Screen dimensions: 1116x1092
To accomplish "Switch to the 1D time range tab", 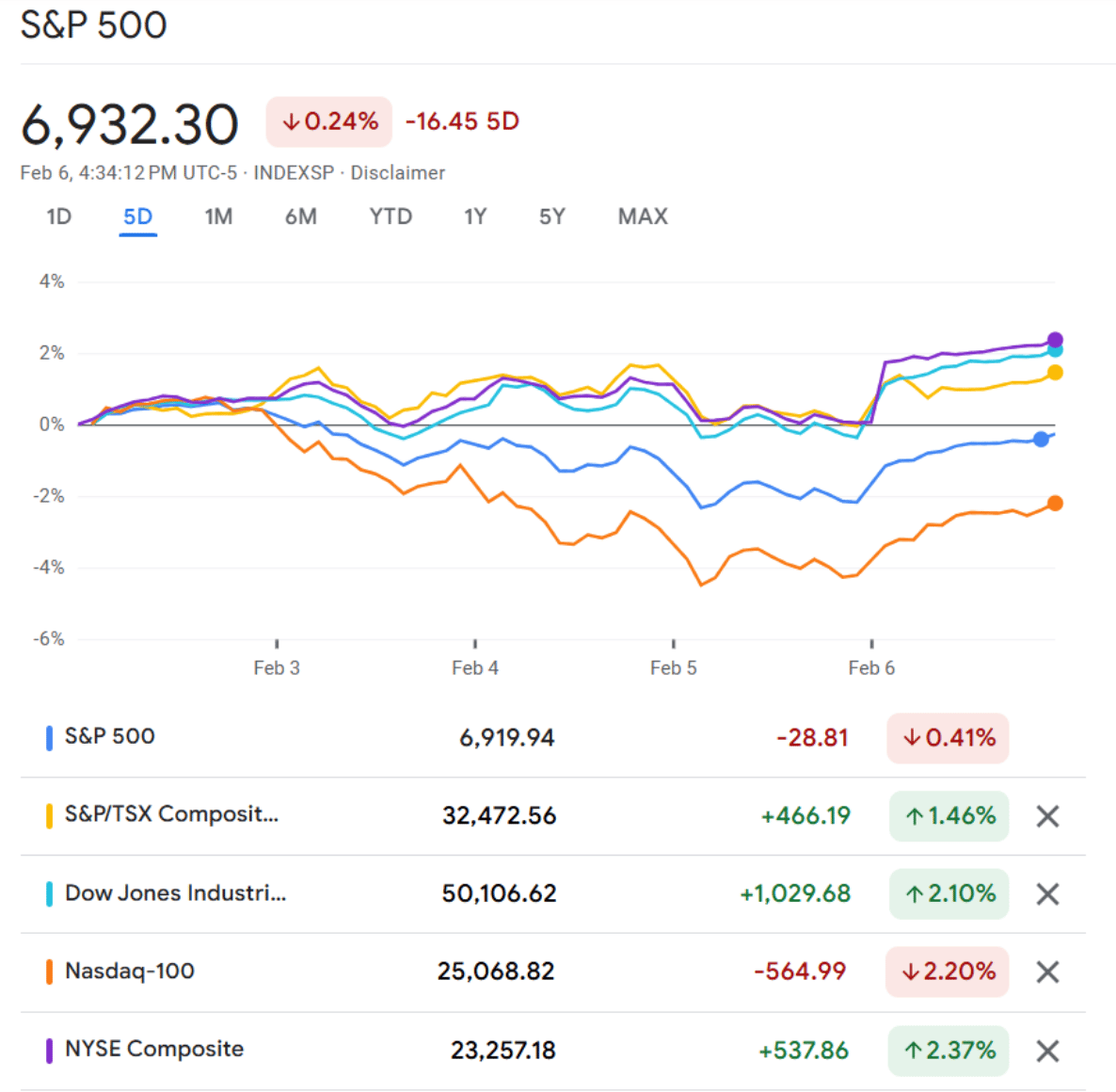I will (x=59, y=217).
